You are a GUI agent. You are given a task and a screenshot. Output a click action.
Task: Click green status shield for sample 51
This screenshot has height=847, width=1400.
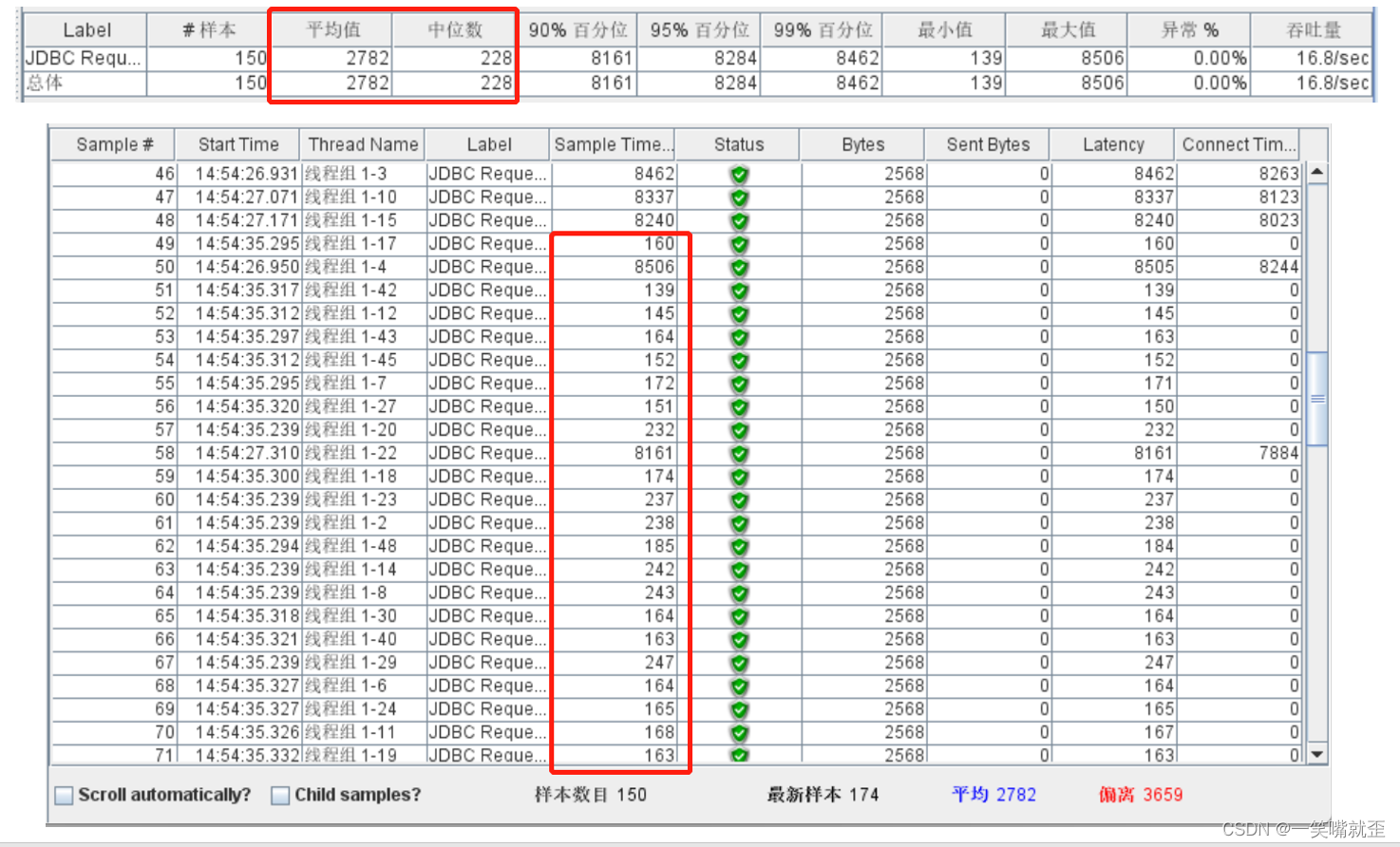740,291
